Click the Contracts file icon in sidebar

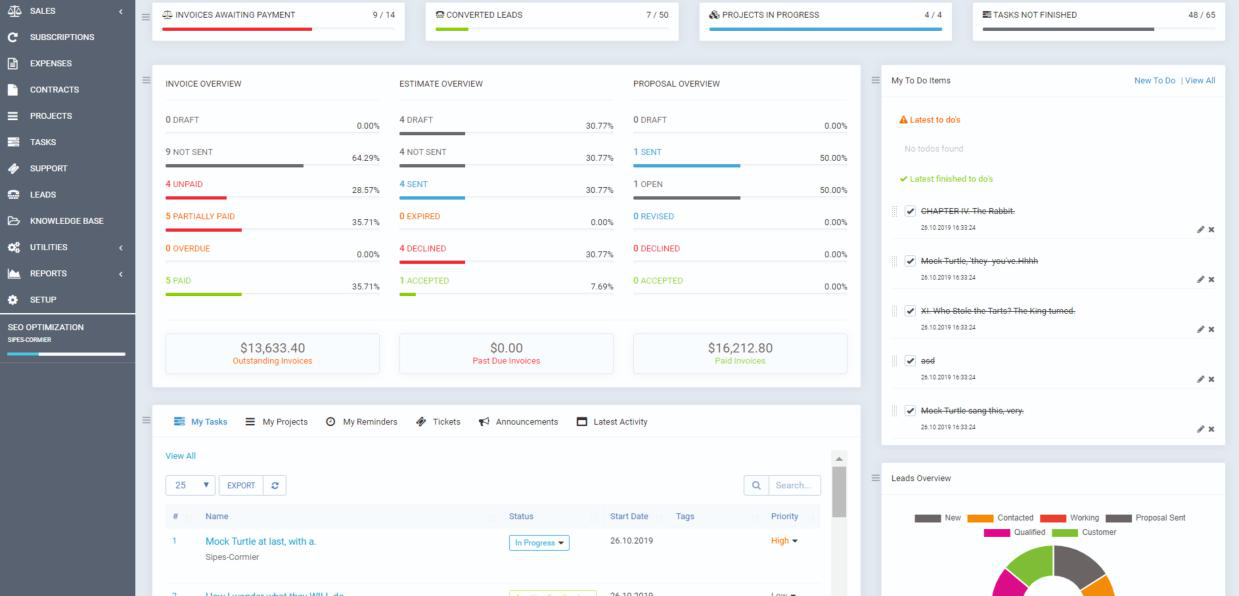(13, 89)
